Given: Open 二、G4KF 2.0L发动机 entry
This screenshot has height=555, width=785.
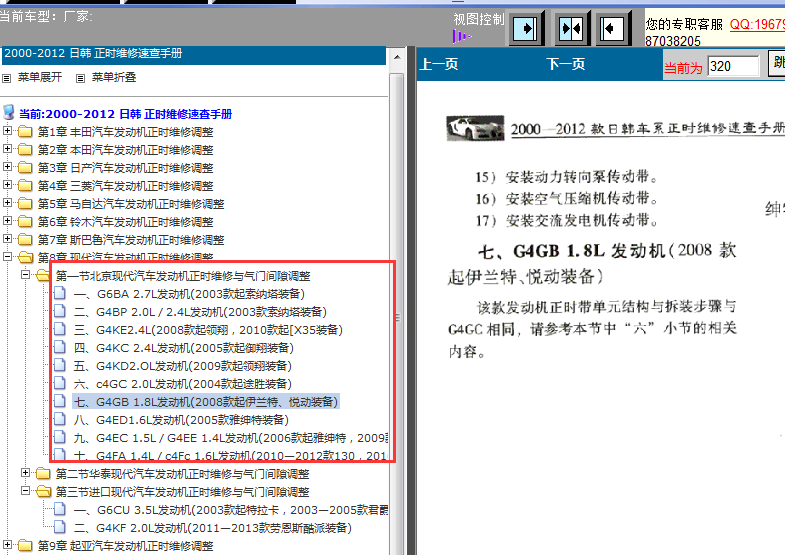Looking at the screenshot, I should tap(213, 527).
